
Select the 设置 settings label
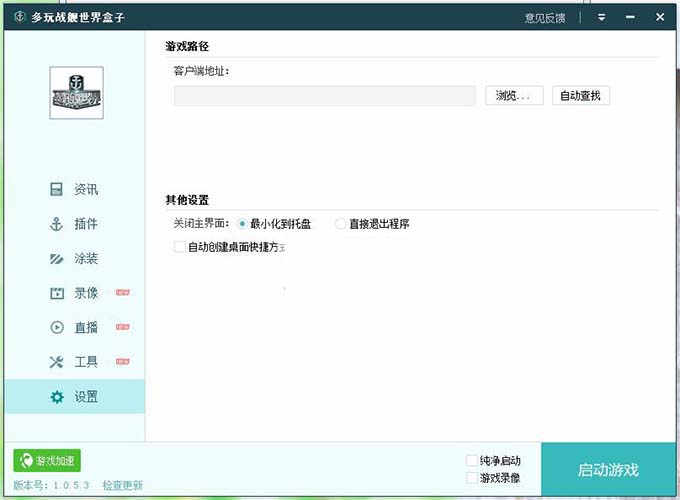(x=86, y=396)
